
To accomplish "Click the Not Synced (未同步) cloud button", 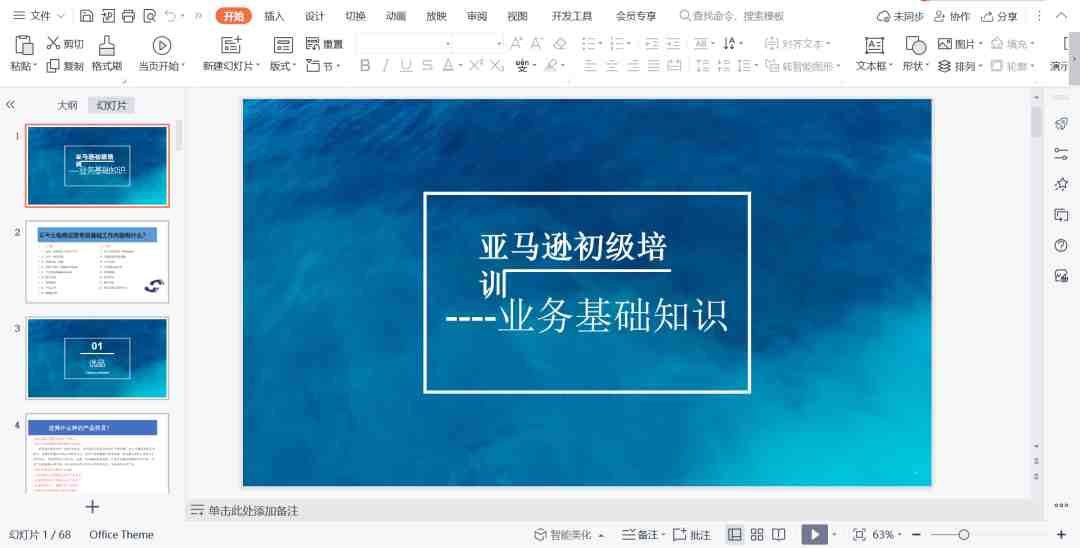I will tap(900, 16).
